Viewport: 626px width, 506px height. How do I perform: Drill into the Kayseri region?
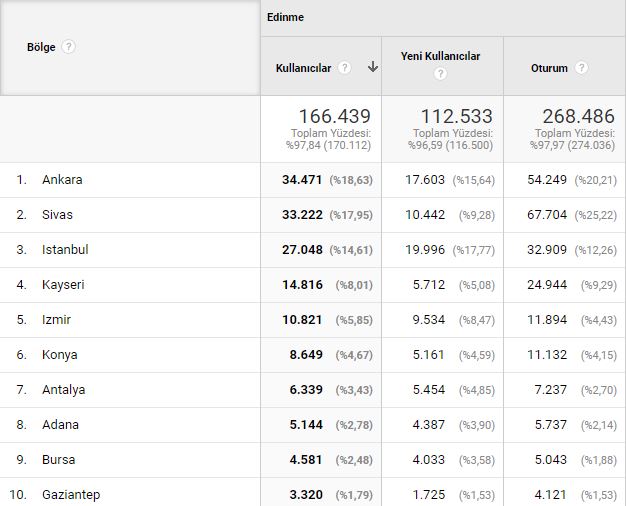(63, 285)
